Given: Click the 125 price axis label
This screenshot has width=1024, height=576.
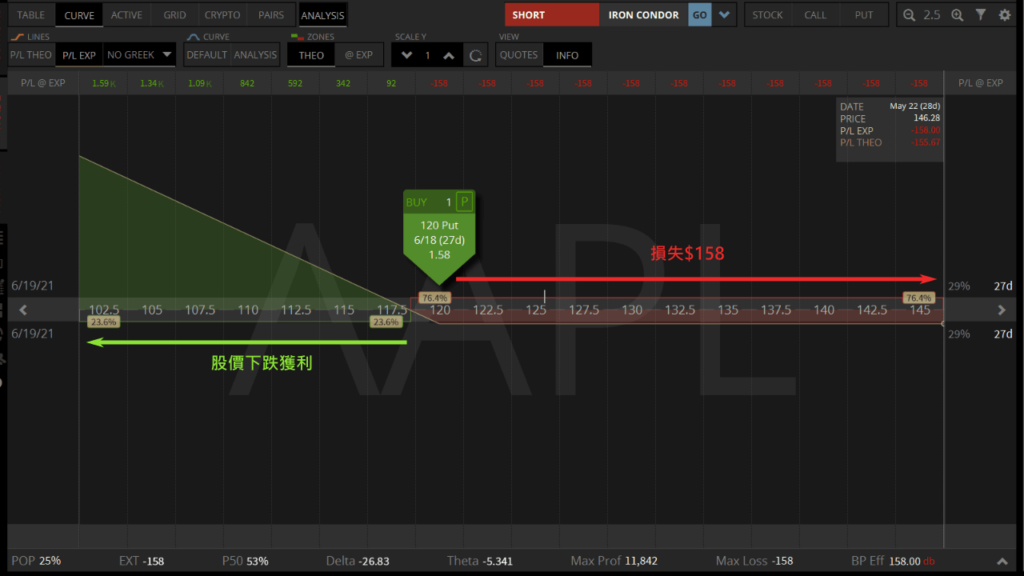Looking at the screenshot, I should click(536, 310).
